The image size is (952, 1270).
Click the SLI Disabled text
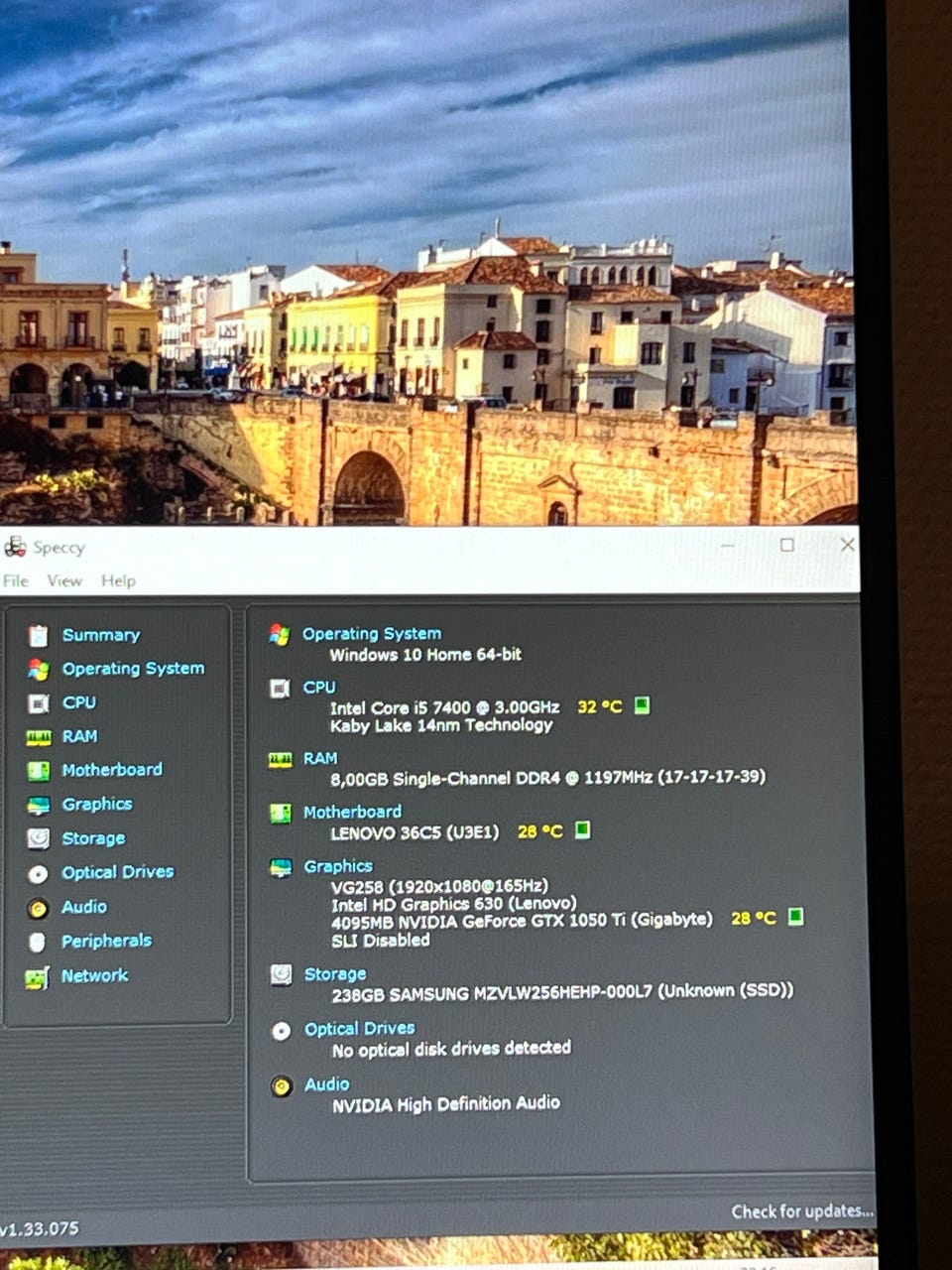[x=381, y=940]
